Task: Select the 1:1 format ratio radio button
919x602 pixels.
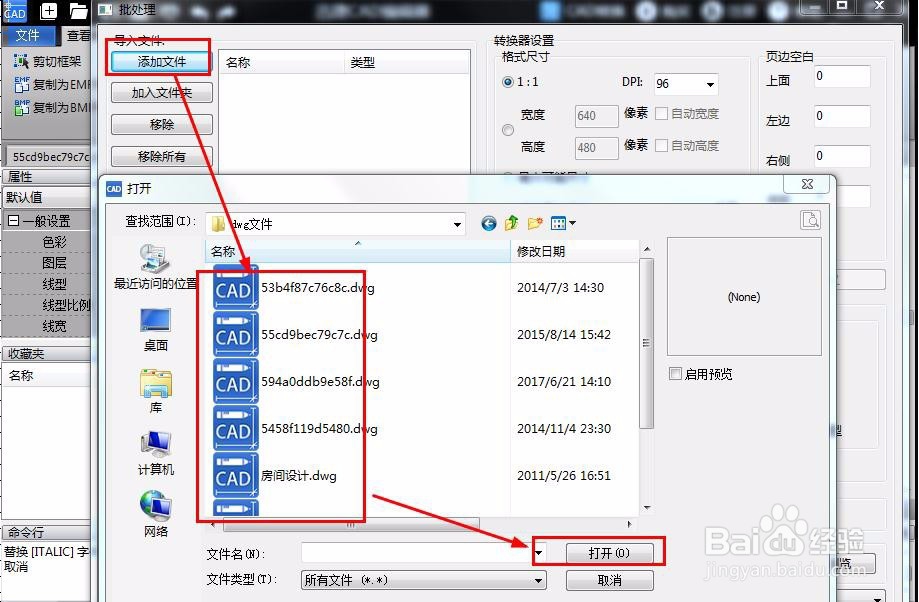Action: coord(510,82)
